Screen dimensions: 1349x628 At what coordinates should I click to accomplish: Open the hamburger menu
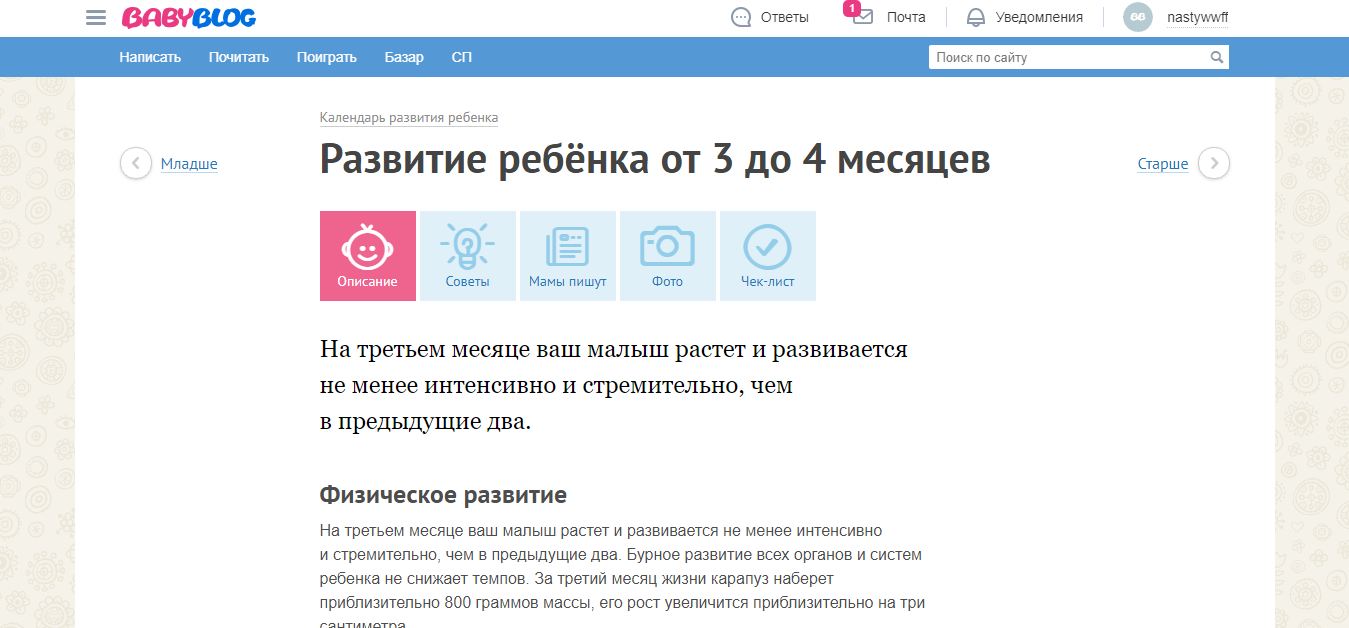95,17
